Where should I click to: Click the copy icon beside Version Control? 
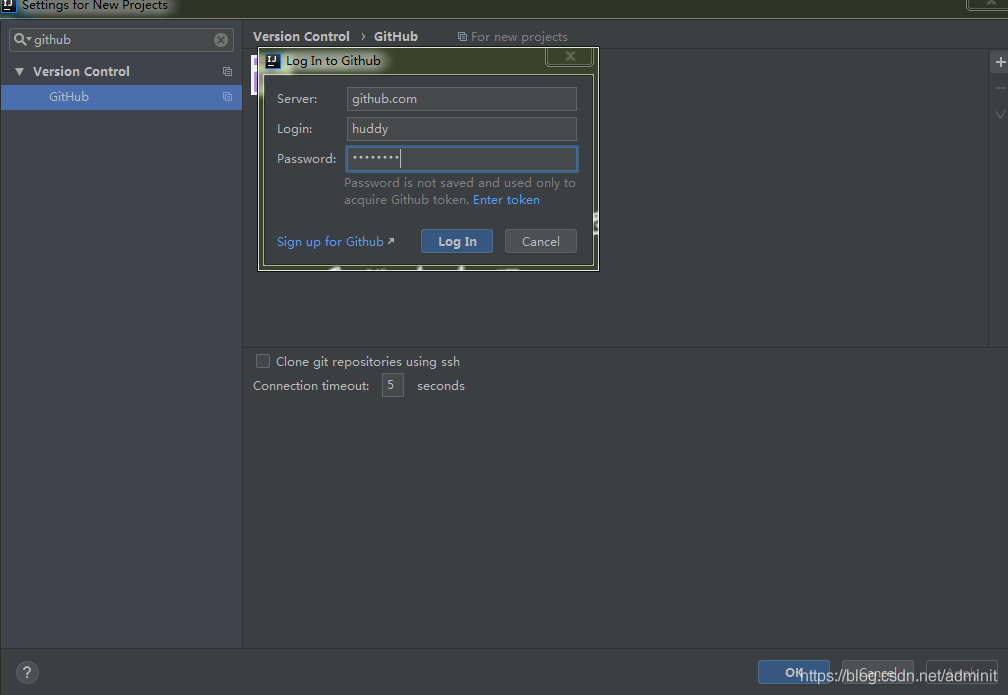pyautogui.click(x=227, y=71)
